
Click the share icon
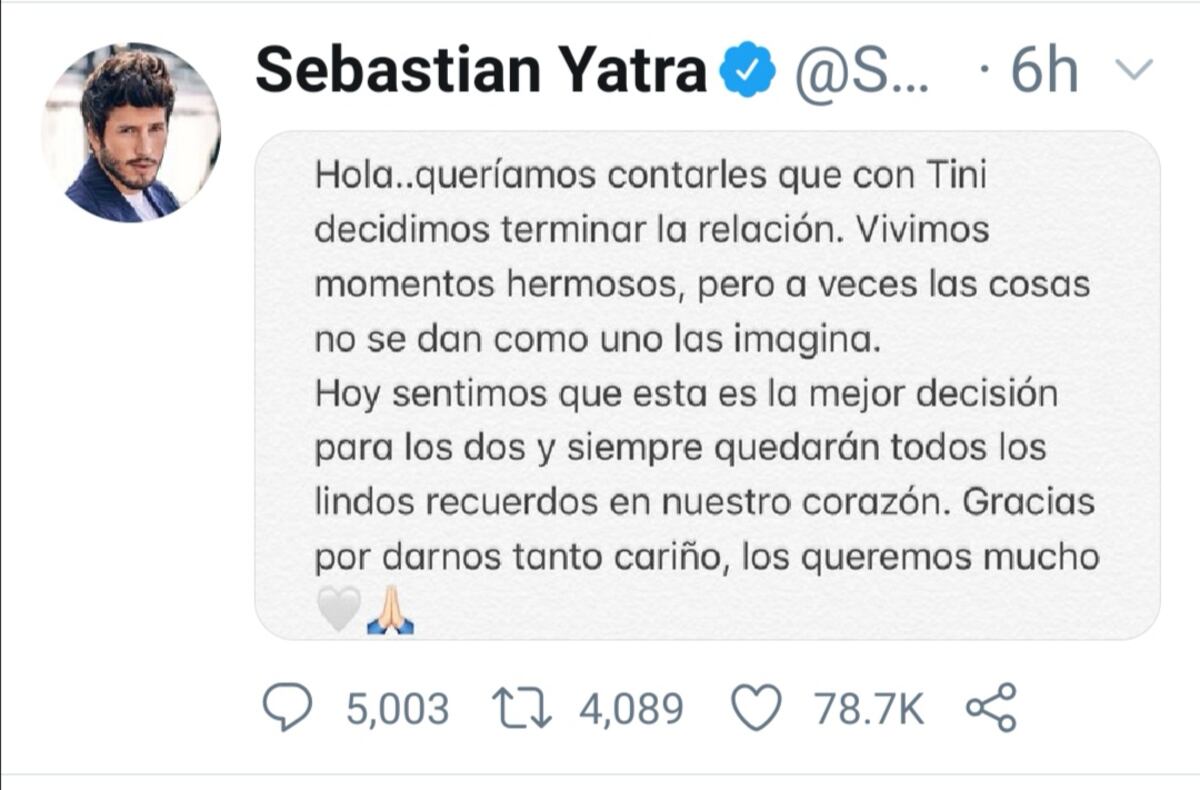pyautogui.click(x=991, y=708)
